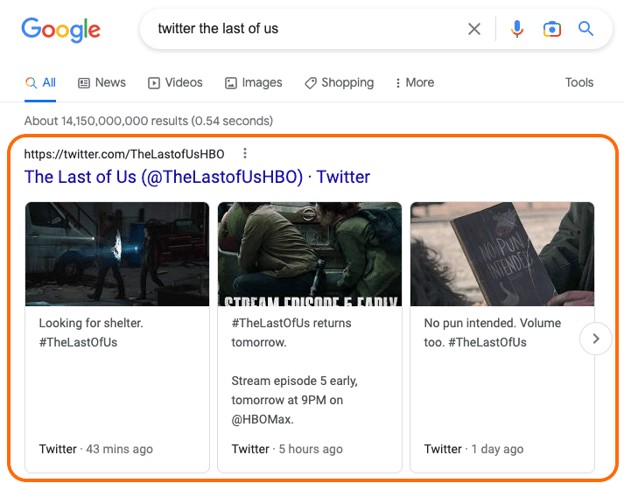This screenshot has width=624, height=483.
Task: Click the 'Twitter · 43 mins ago' label
Action: pos(96,449)
